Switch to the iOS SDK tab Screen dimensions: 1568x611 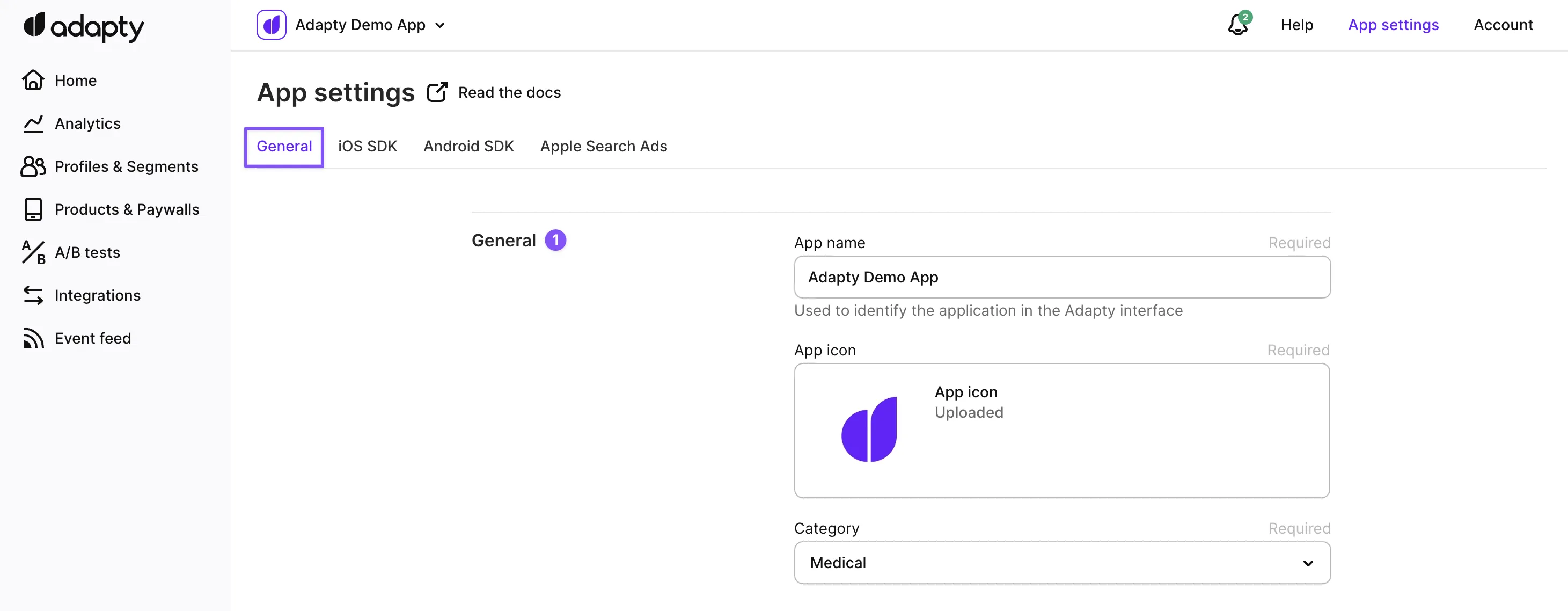click(x=367, y=146)
